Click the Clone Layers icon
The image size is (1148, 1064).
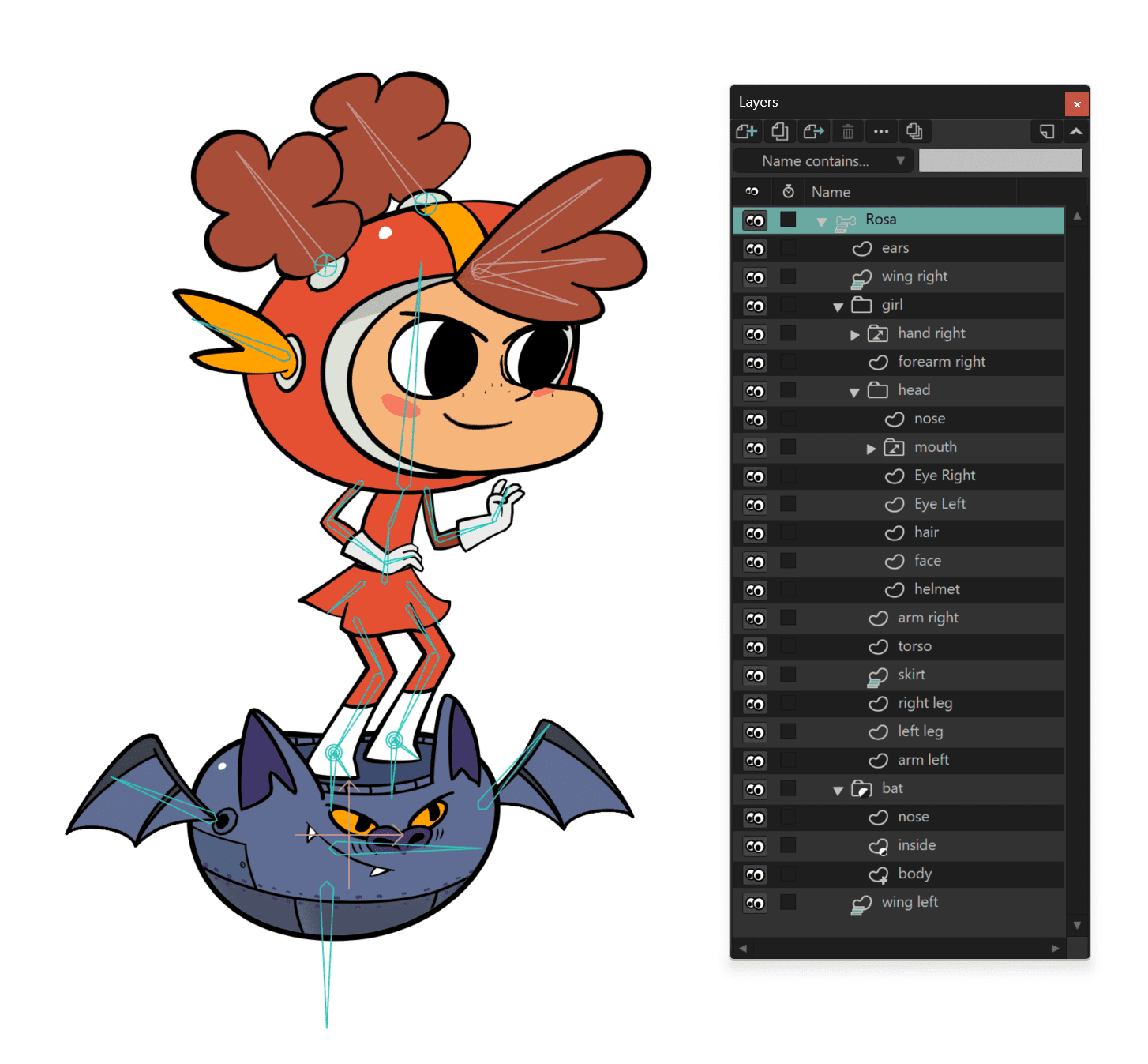[915, 131]
